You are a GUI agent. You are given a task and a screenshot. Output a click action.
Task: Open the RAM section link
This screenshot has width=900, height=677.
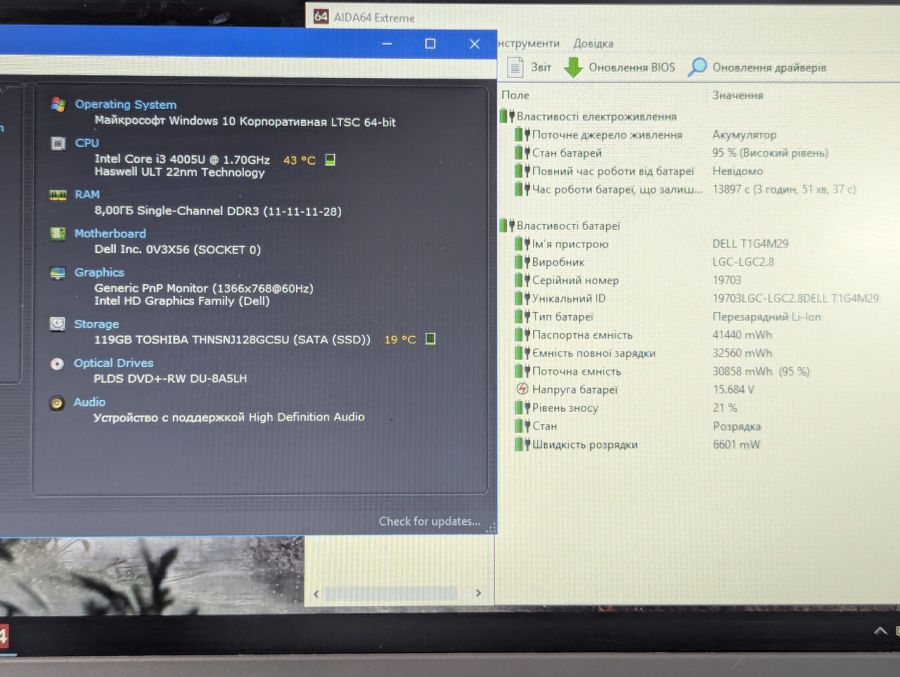87,195
